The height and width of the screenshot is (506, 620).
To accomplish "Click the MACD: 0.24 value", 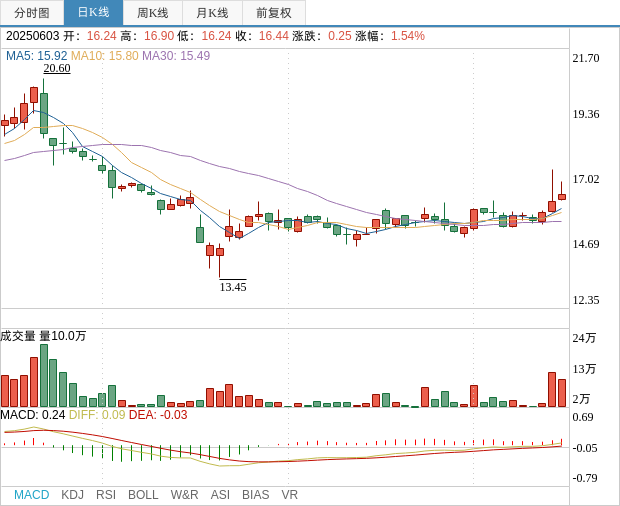I will click(33, 415).
